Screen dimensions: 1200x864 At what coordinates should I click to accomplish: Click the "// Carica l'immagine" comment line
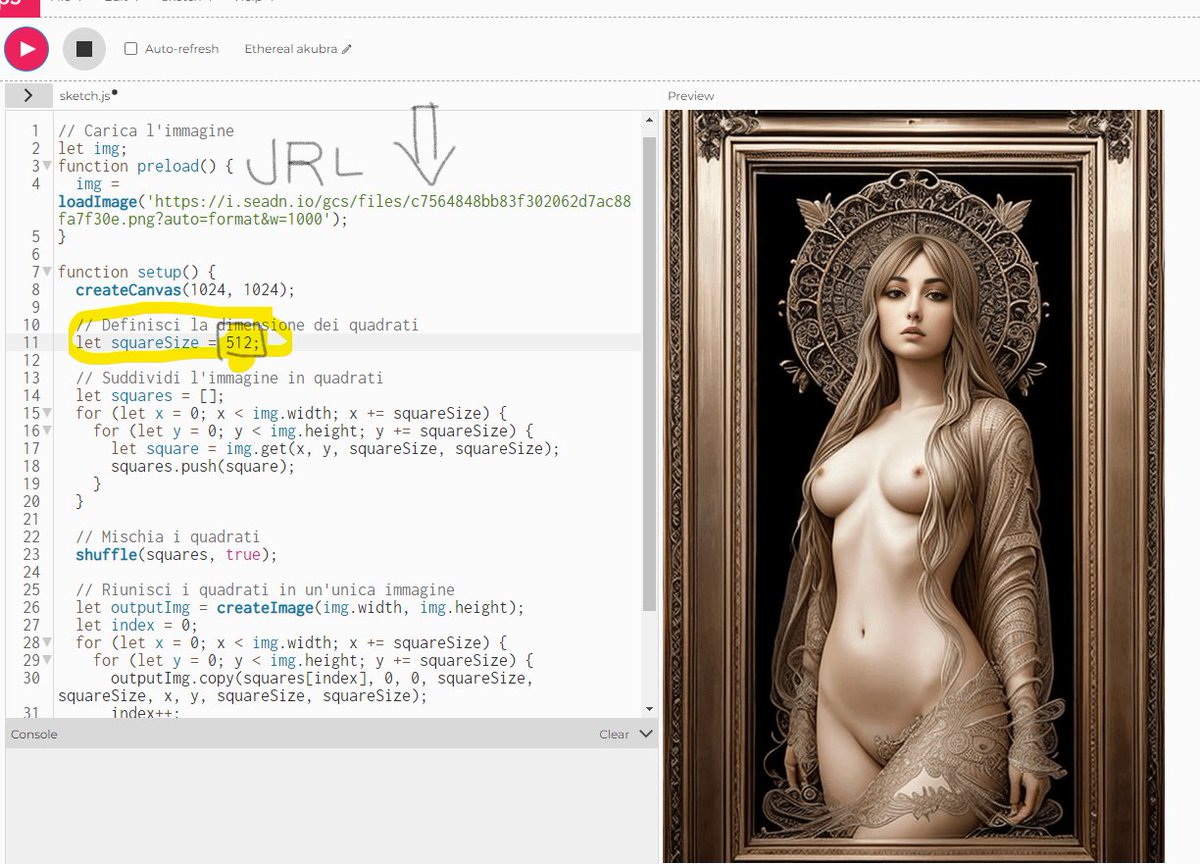pyautogui.click(x=146, y=131)
